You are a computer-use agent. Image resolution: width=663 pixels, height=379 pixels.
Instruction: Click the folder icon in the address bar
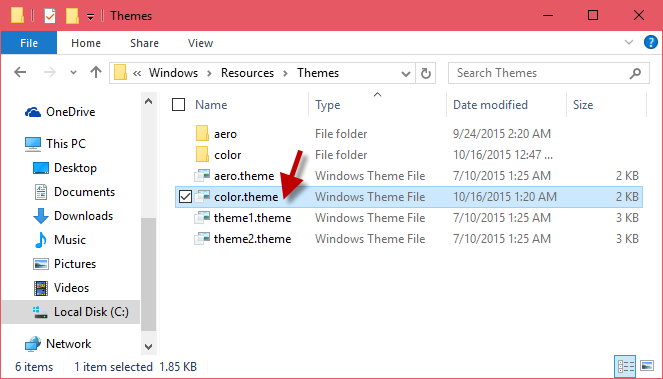[x=121, y=72]
